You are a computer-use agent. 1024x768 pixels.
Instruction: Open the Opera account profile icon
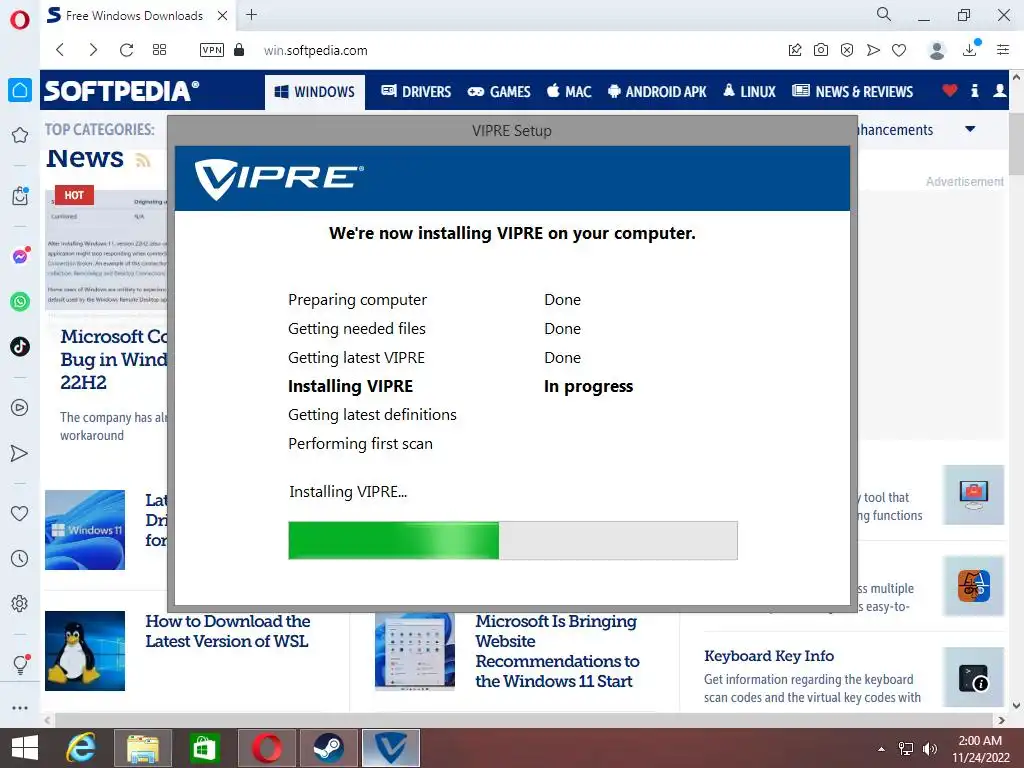click(937, 50)
